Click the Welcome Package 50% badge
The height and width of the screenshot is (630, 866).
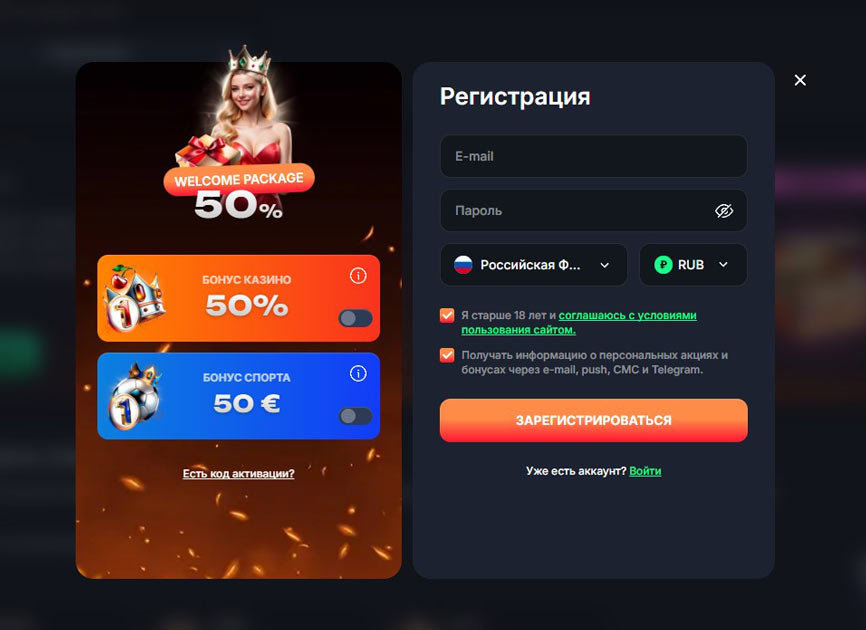239,192
